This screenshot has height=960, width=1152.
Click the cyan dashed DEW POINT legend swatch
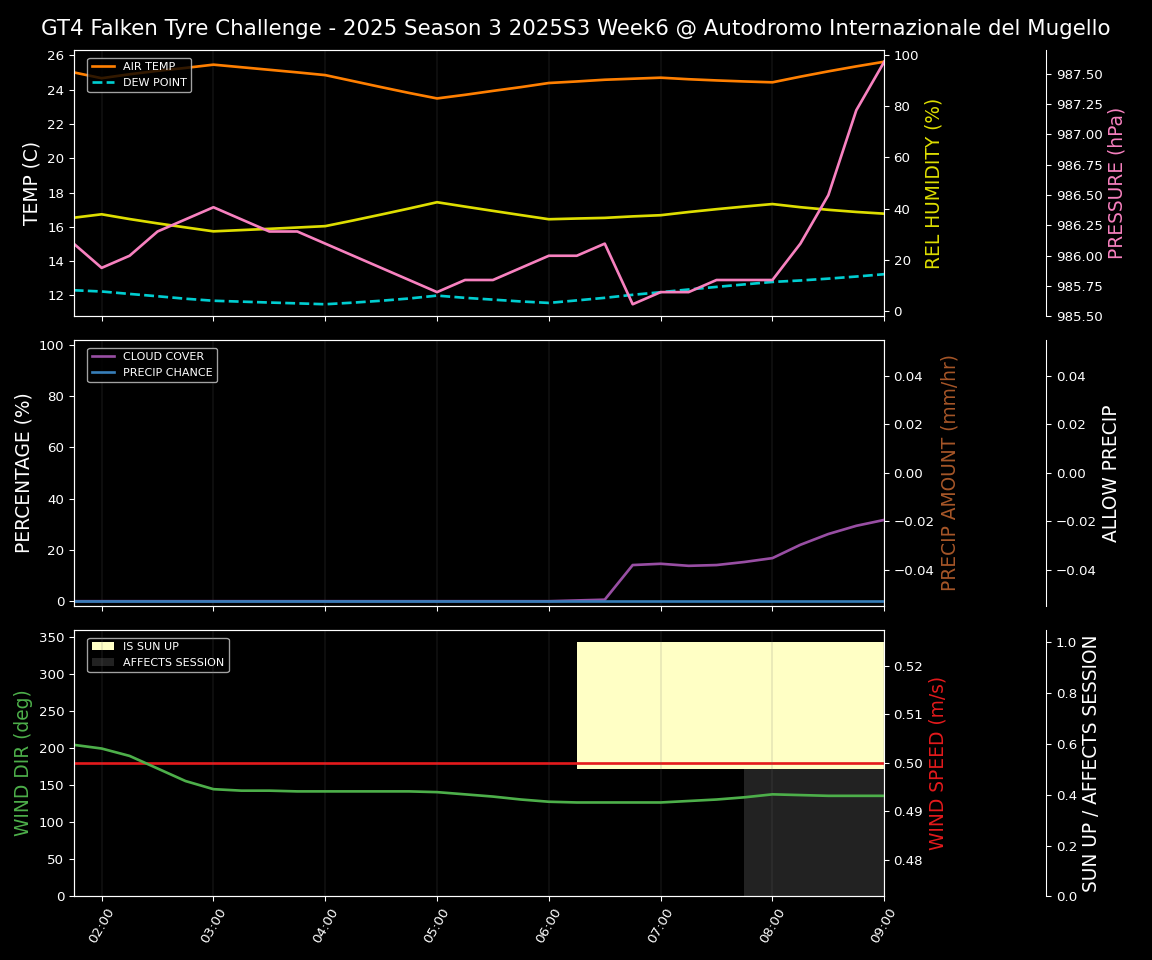104,82
